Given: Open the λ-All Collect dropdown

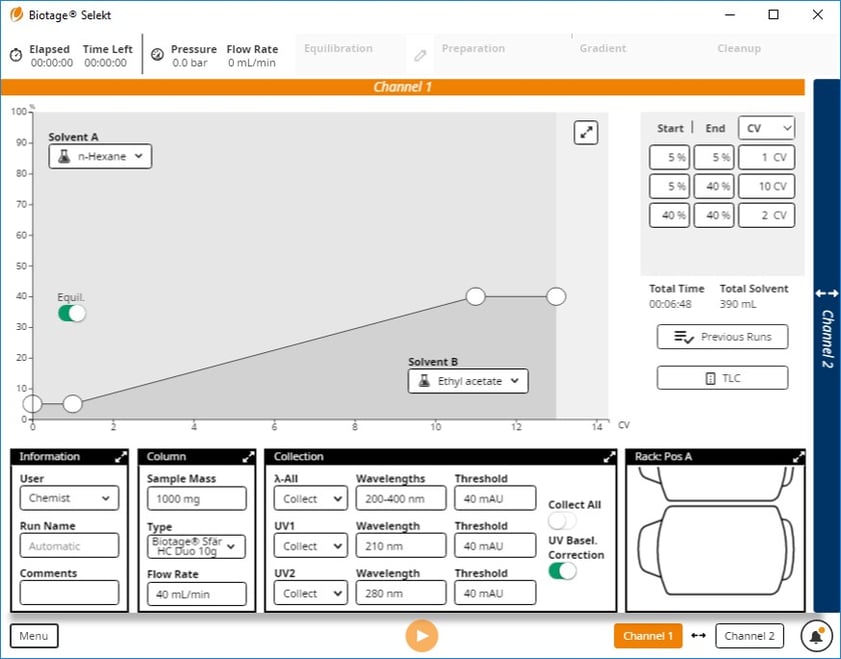Looking at the screenshot, I should [x=311, y=499].
